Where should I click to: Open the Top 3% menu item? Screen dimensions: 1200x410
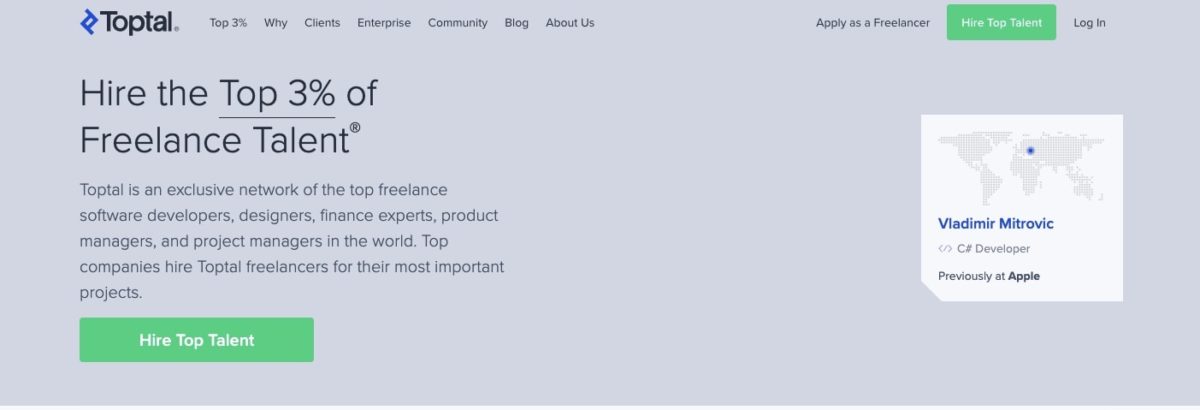pos(228,23)
